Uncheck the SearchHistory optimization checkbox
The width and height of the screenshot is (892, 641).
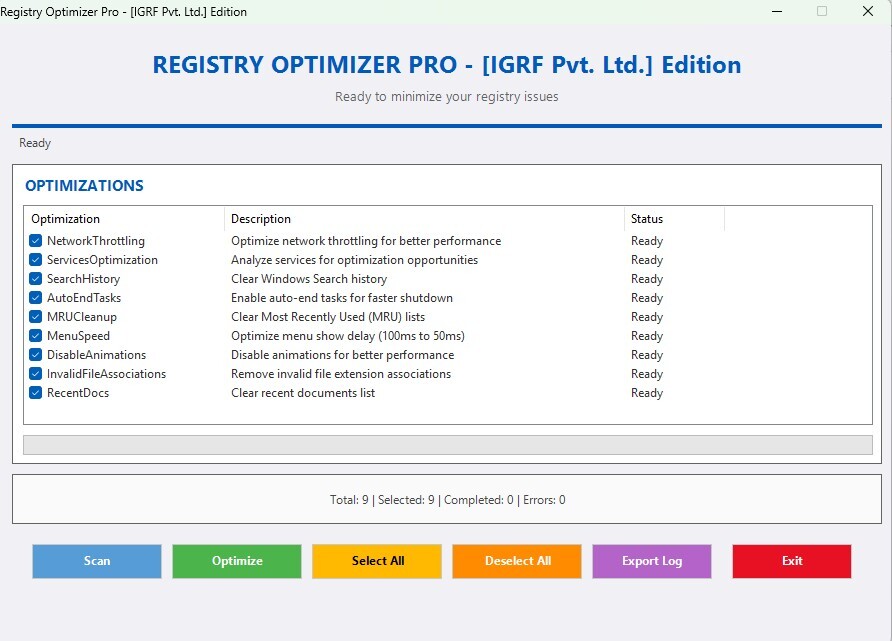[36, 279]
